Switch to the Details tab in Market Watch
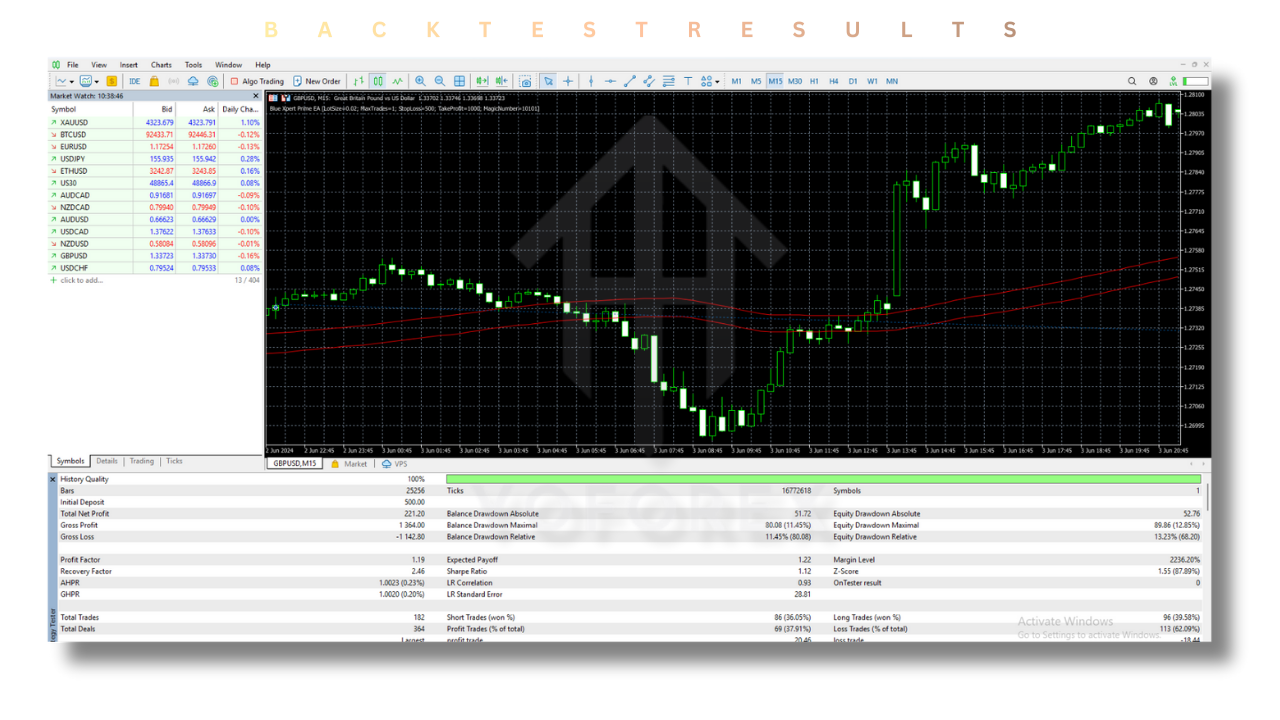The height and width of the screenshot is (720, 1280). coord(107,461)
